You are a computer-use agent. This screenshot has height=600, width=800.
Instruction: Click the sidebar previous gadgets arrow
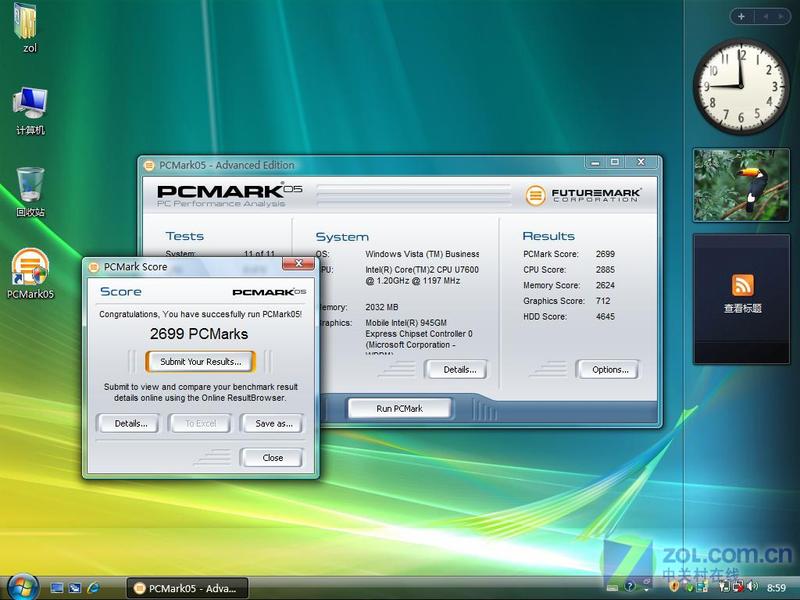click(765, 16)
